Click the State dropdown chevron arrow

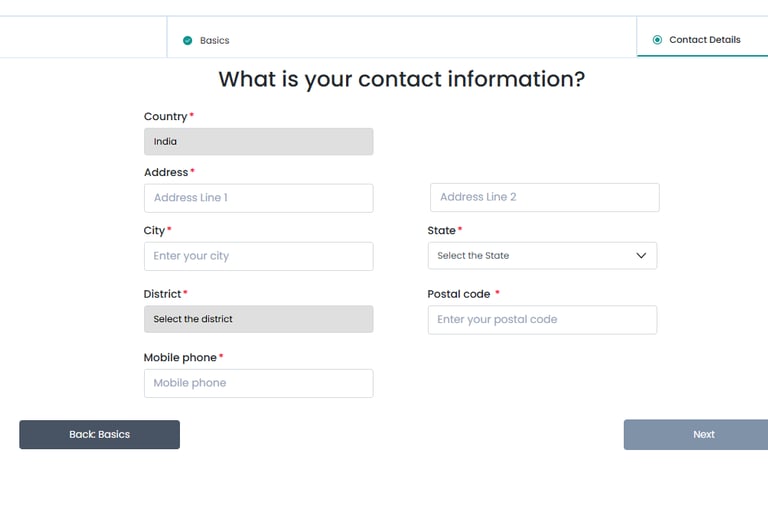tap(641, 256)
